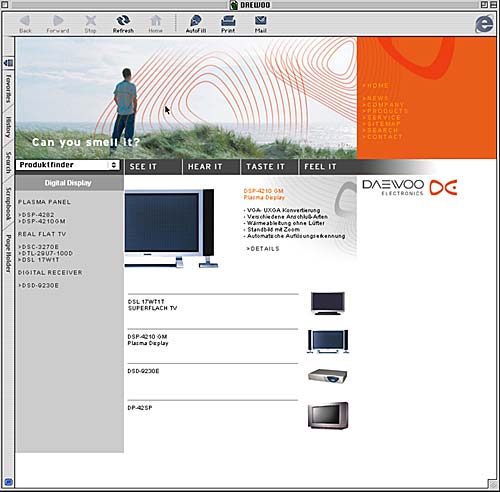Open the Produktfinder dropdown

pyautogui.click(x=68, y=165)
